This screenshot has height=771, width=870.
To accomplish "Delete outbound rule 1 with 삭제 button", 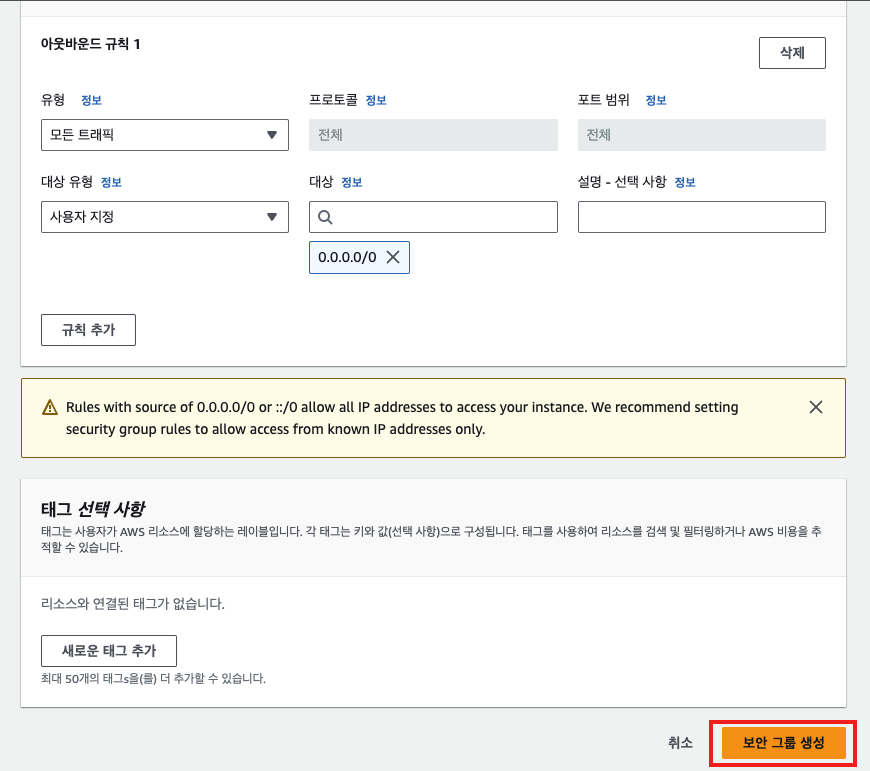I will click(x=792, y=53).
